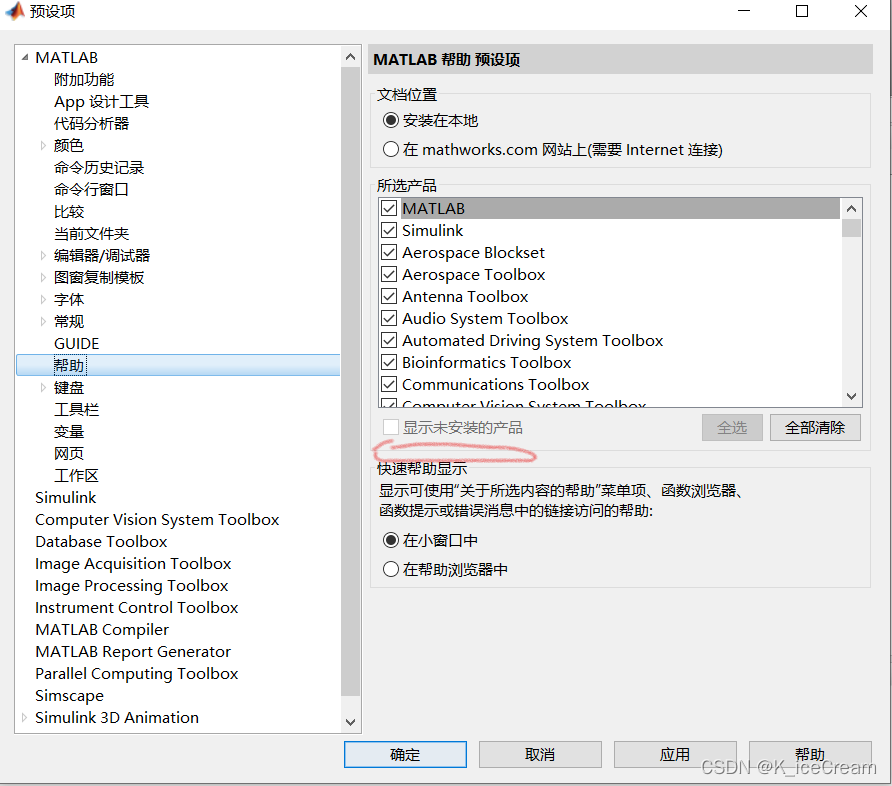Choose 在帮助浏览器中 radio button
Image resolution: width=892 pixels, height=786 pixels.
pos(390,569)
